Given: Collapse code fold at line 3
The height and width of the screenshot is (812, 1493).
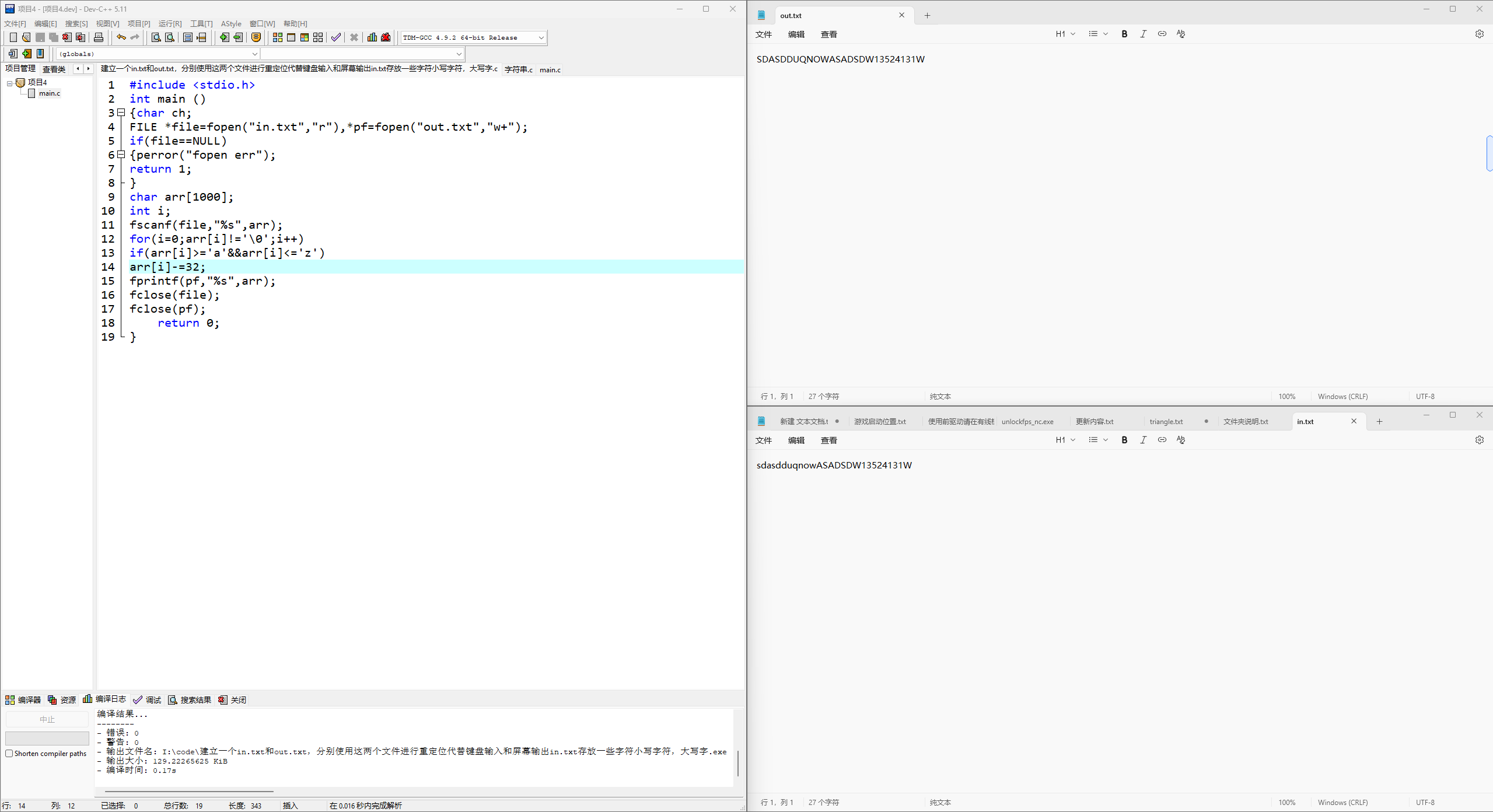Looking at the screenshot, I should 121,112.
